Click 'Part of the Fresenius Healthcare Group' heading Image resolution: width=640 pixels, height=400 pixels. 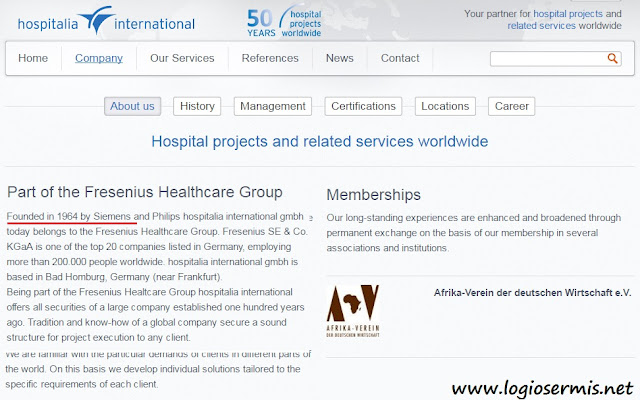click(145, 192)
